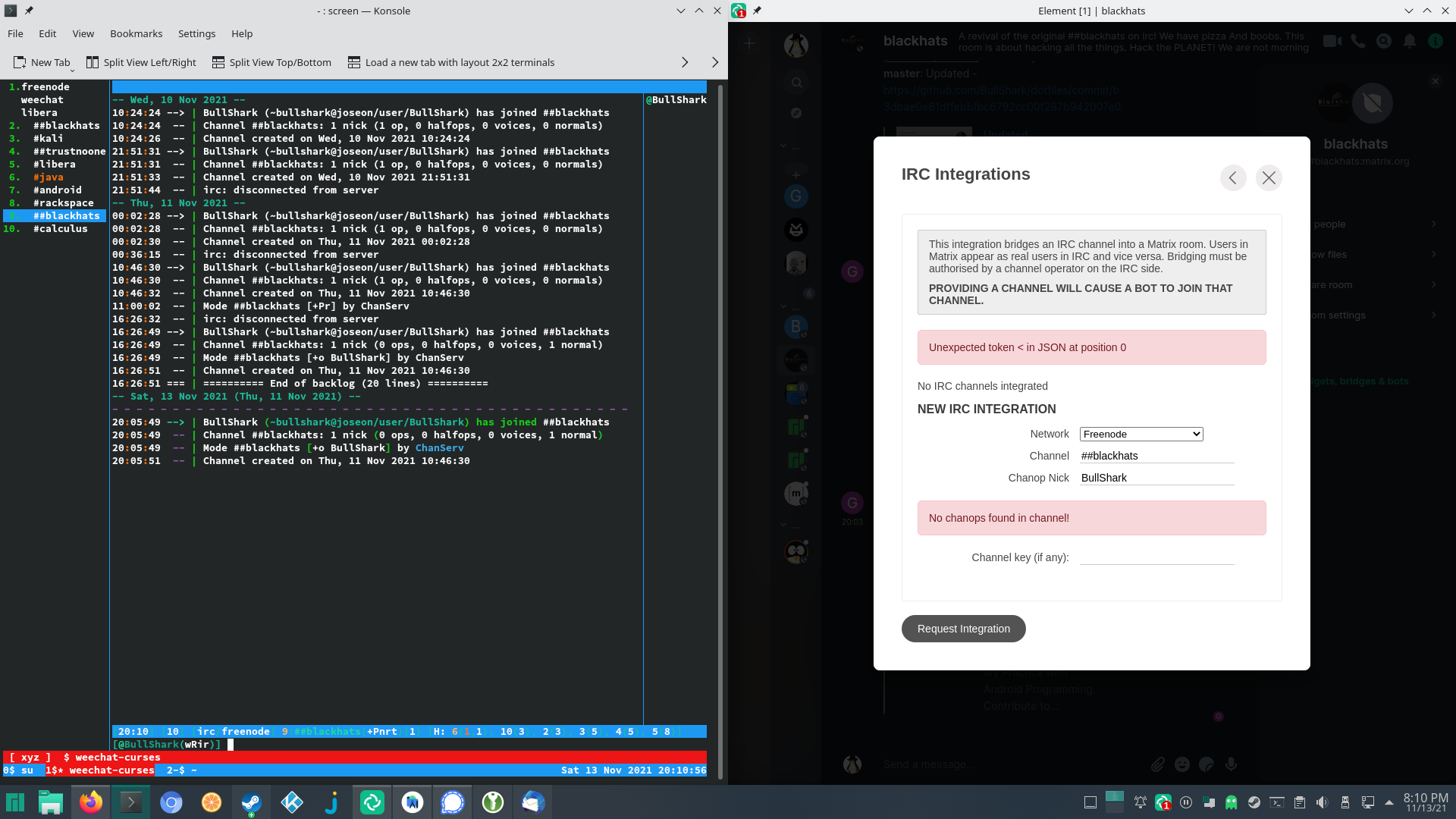Viewport: 1456px width, 819px height.
Task: Open a New Tab in Konsole
Action: pyautogui.click(x=42, y=62)
